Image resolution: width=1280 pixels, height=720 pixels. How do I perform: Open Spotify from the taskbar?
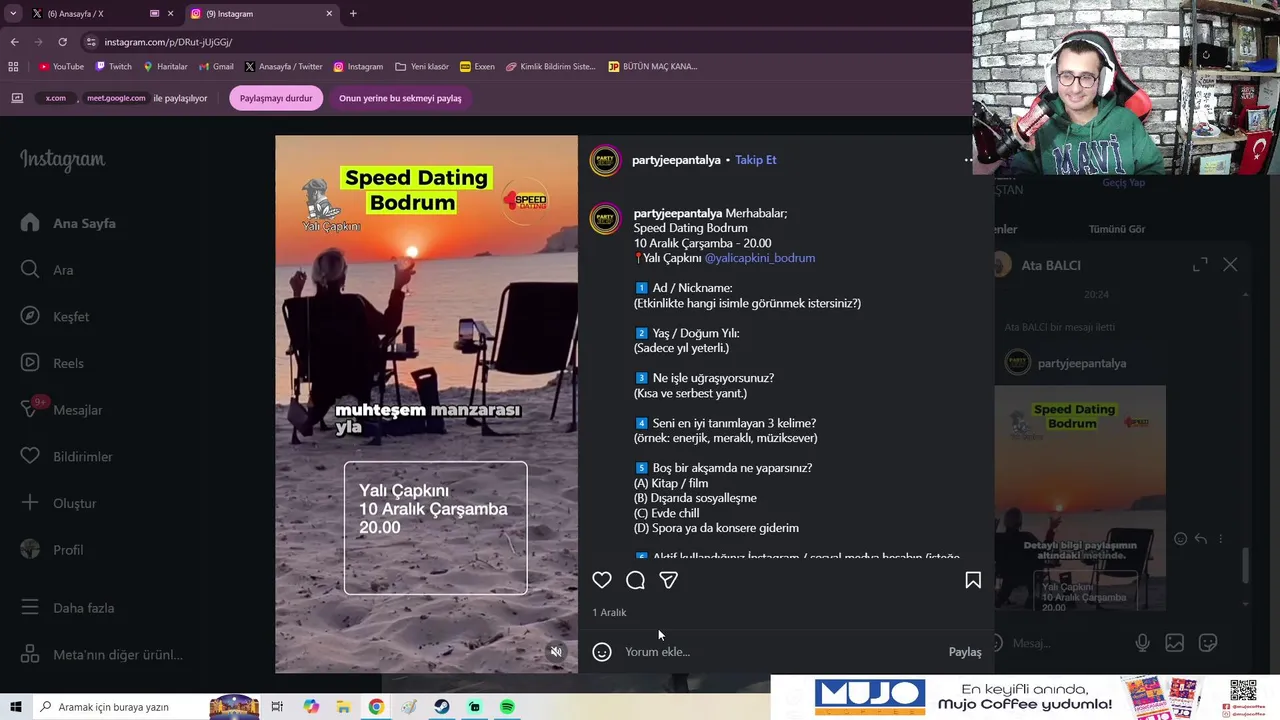[x=507, y=707]
